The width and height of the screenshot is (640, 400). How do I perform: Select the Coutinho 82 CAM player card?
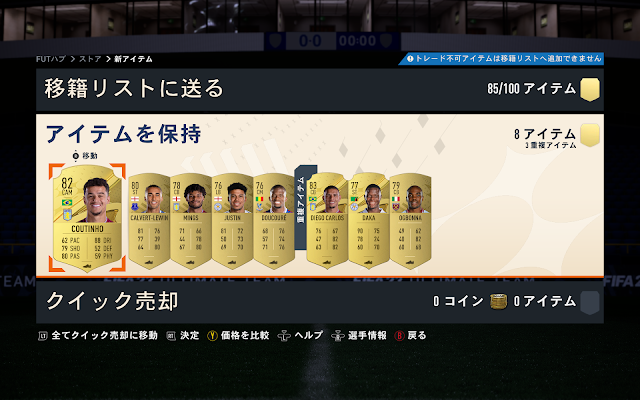pos(87,218)
